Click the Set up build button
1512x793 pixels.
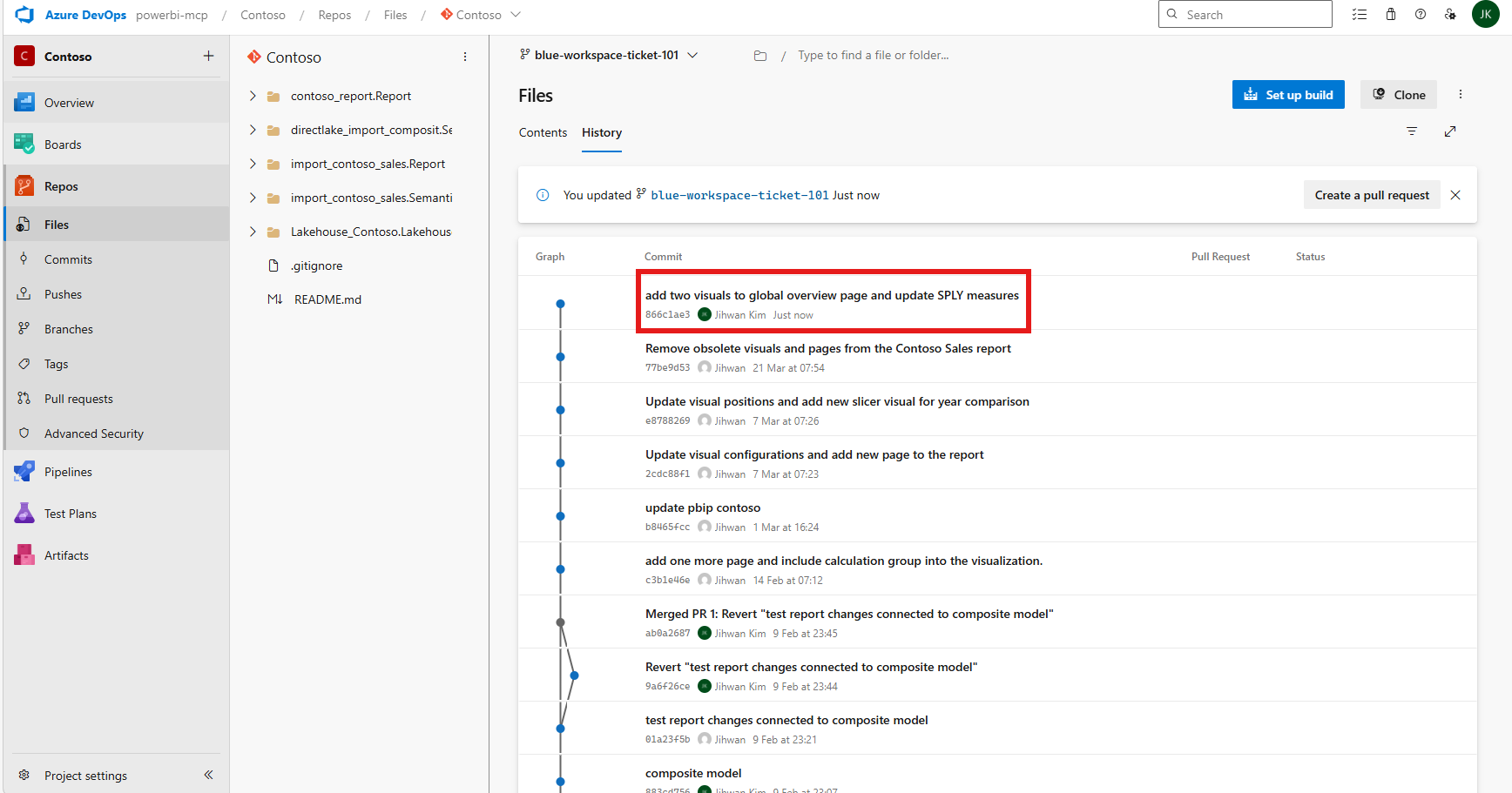click(x=1288, y=95)
